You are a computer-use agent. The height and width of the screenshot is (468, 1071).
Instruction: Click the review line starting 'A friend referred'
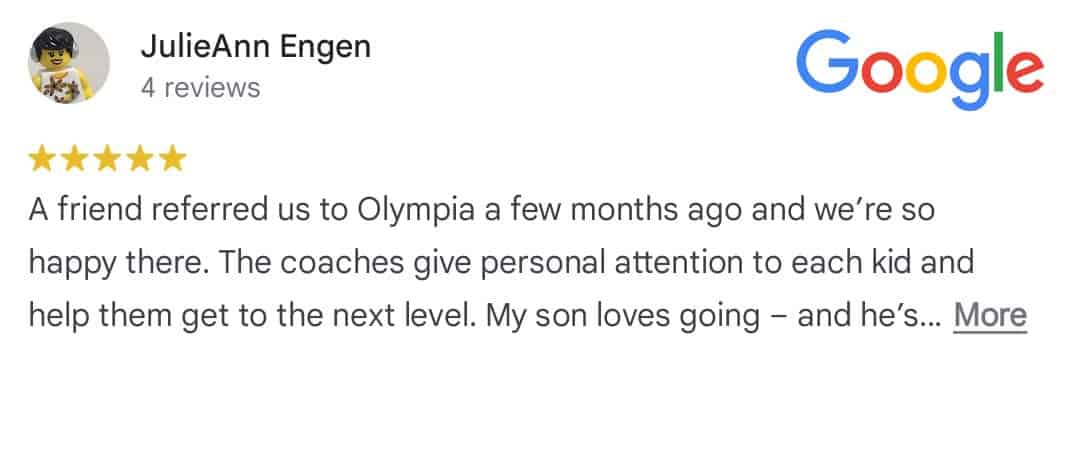click(482, 210)
